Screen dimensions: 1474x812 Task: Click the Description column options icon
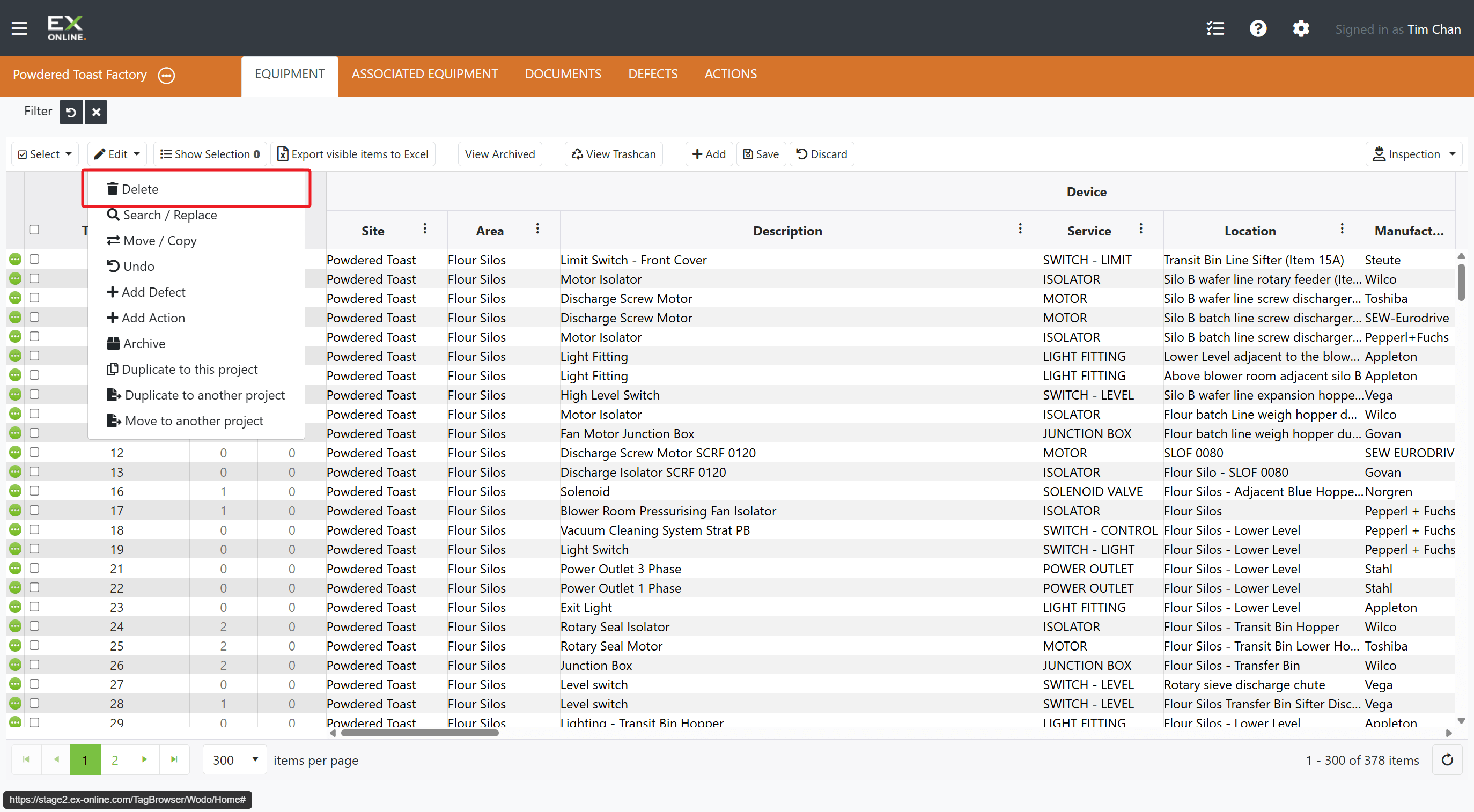pos(1020,229)
